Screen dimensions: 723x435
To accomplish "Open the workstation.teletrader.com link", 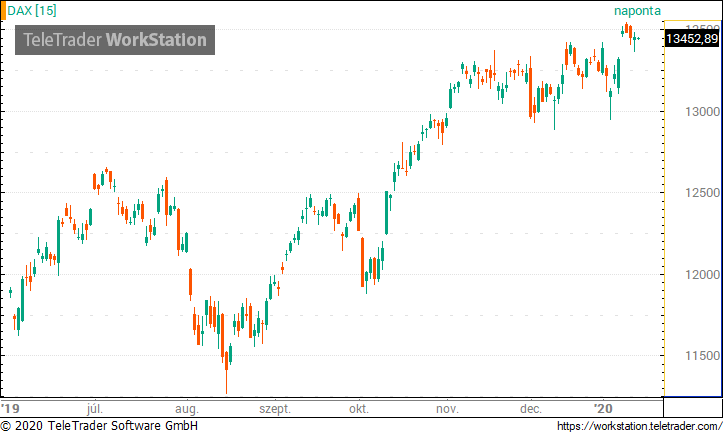I will pos(640,426).
